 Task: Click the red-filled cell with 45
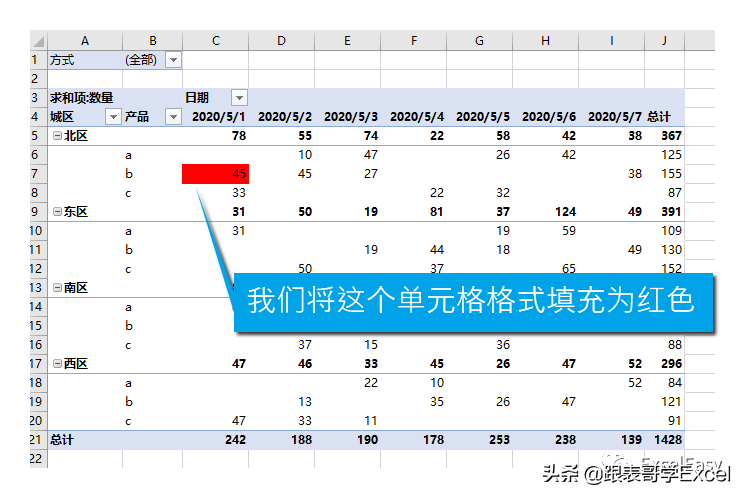tap(215, 174)
